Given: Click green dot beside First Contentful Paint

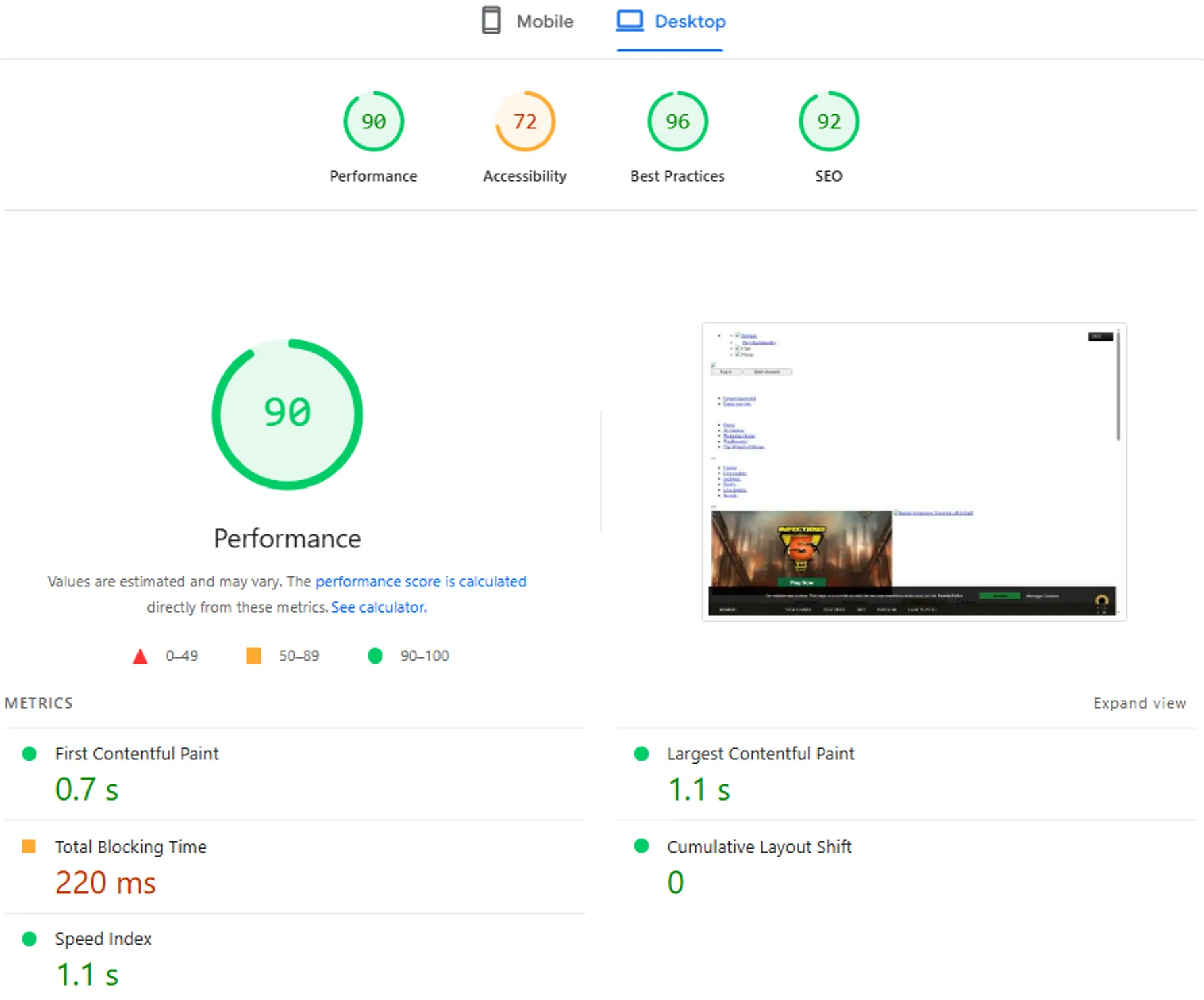Looking at the screenshot, I should click(30, 753).
